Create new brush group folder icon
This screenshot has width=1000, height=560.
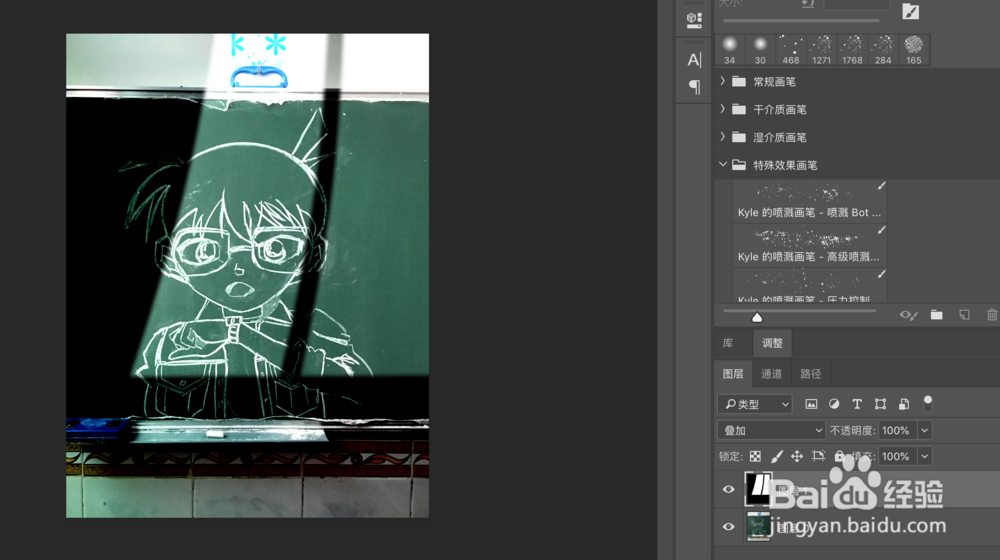click(936, 314)
